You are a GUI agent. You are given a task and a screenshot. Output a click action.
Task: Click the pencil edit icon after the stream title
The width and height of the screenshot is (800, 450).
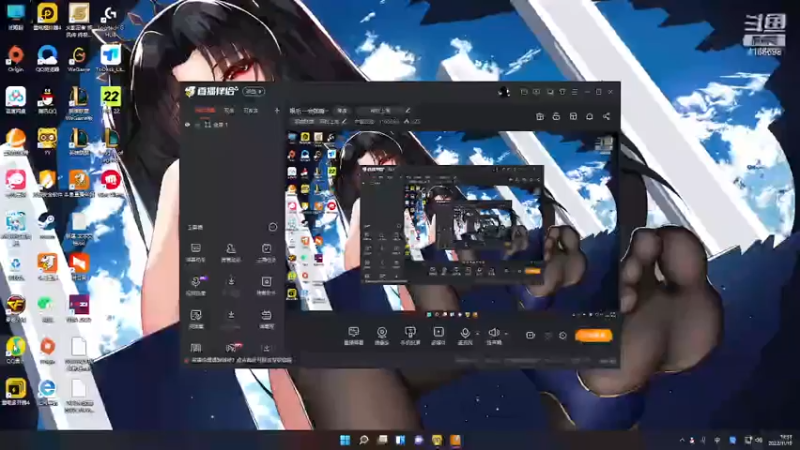408,110
